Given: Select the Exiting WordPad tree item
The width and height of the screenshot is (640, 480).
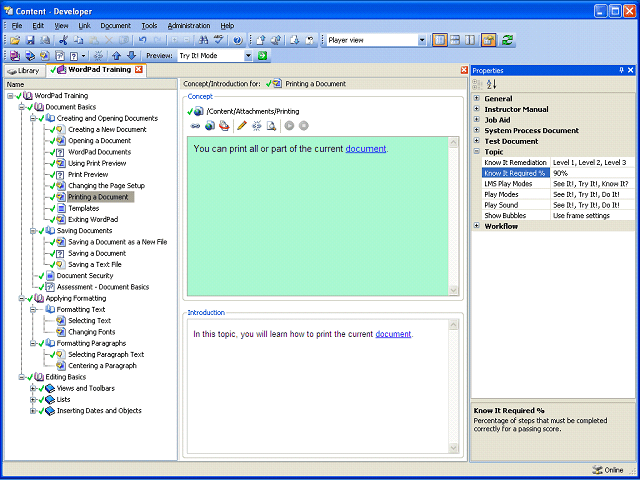Looking at the screenshot, I should [x=93, y=219].
